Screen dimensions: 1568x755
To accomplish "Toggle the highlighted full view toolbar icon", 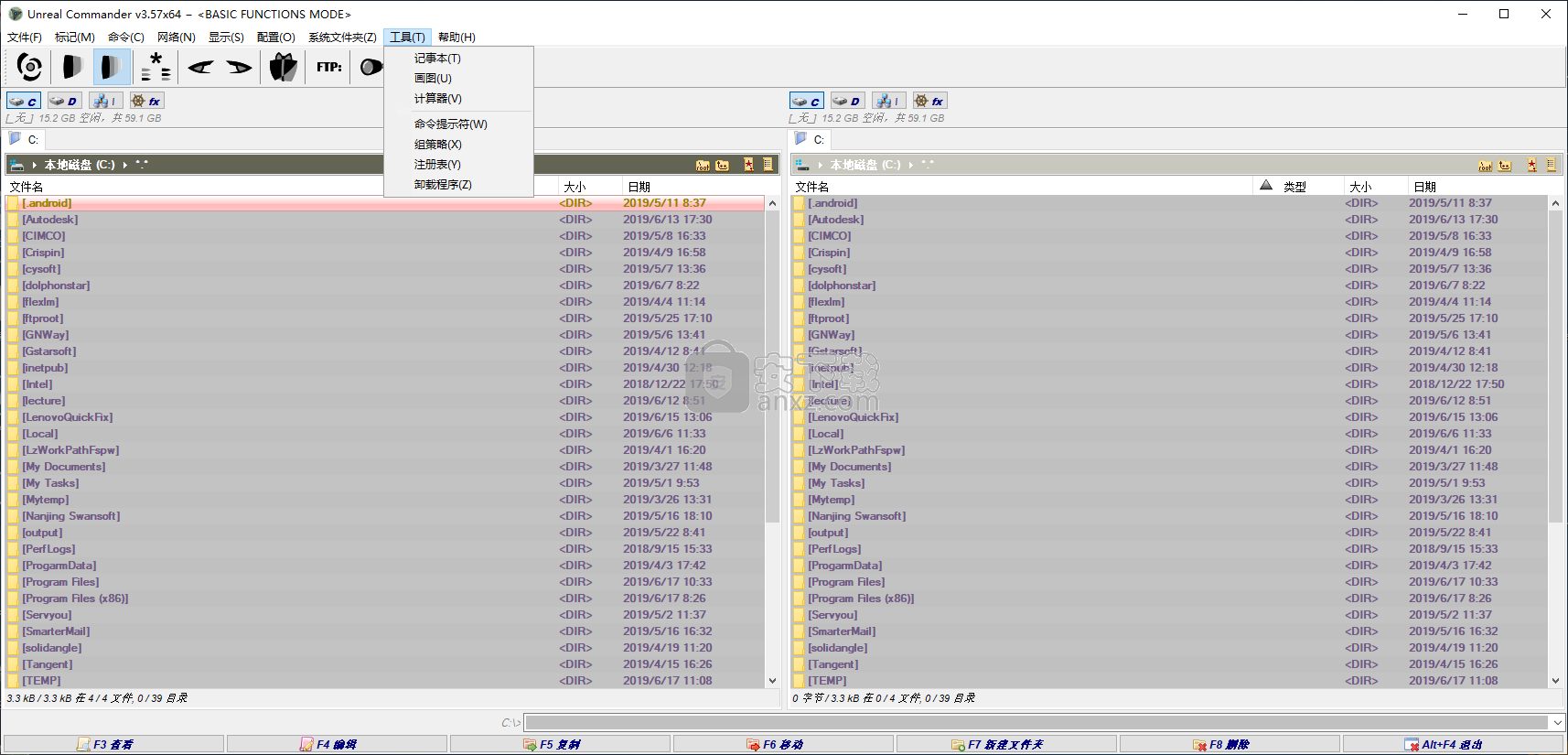I will pos(112,67).
